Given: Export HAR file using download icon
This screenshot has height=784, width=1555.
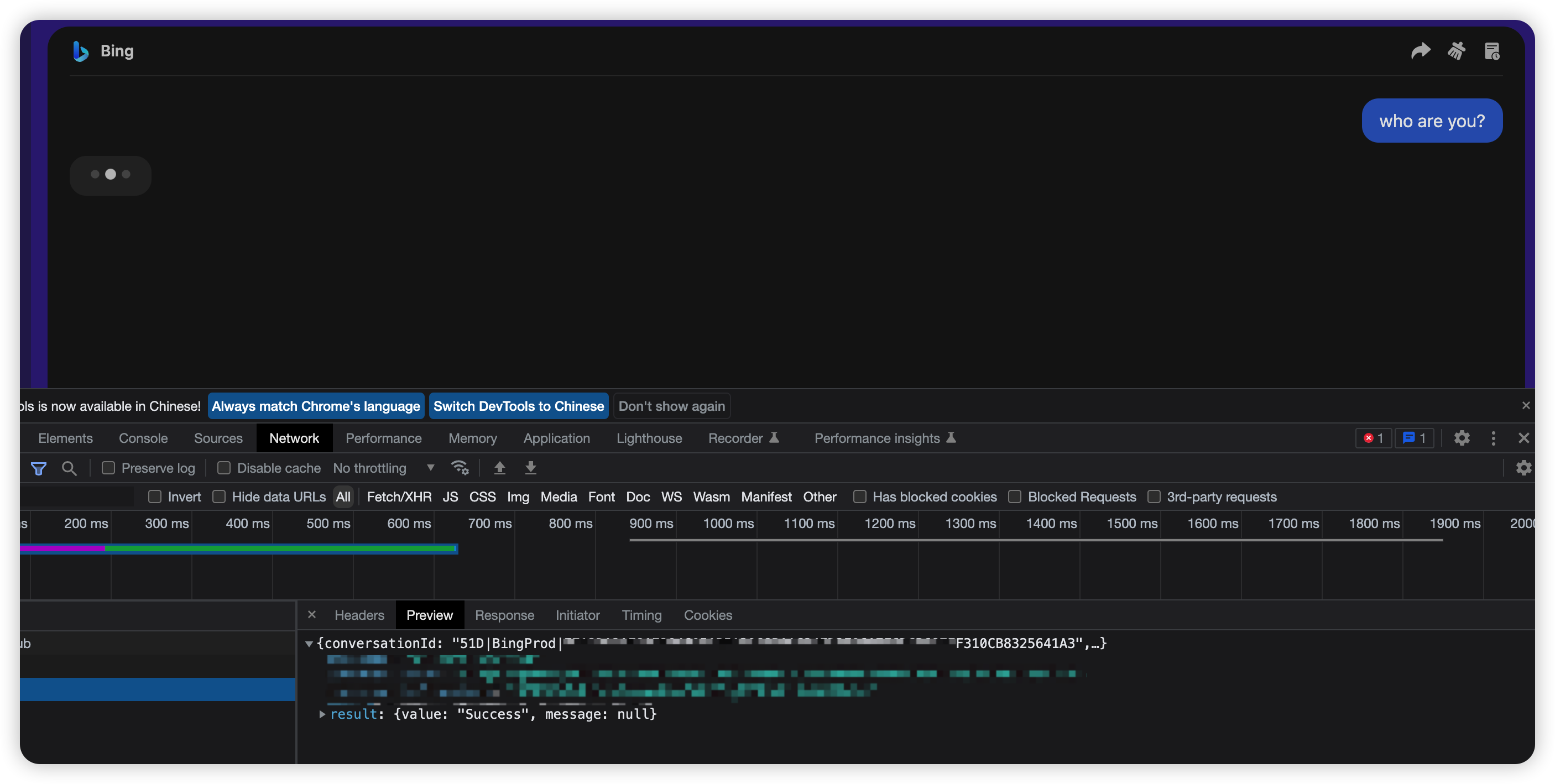Looking at the screenshot, I should [x=531, y=468].
